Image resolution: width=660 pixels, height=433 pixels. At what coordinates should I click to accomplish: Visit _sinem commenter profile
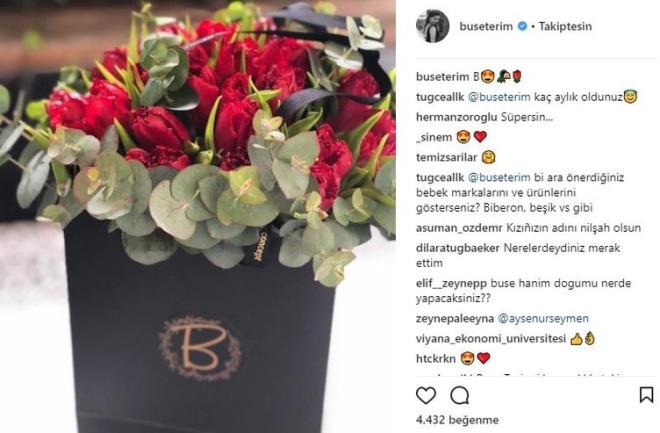434,137
